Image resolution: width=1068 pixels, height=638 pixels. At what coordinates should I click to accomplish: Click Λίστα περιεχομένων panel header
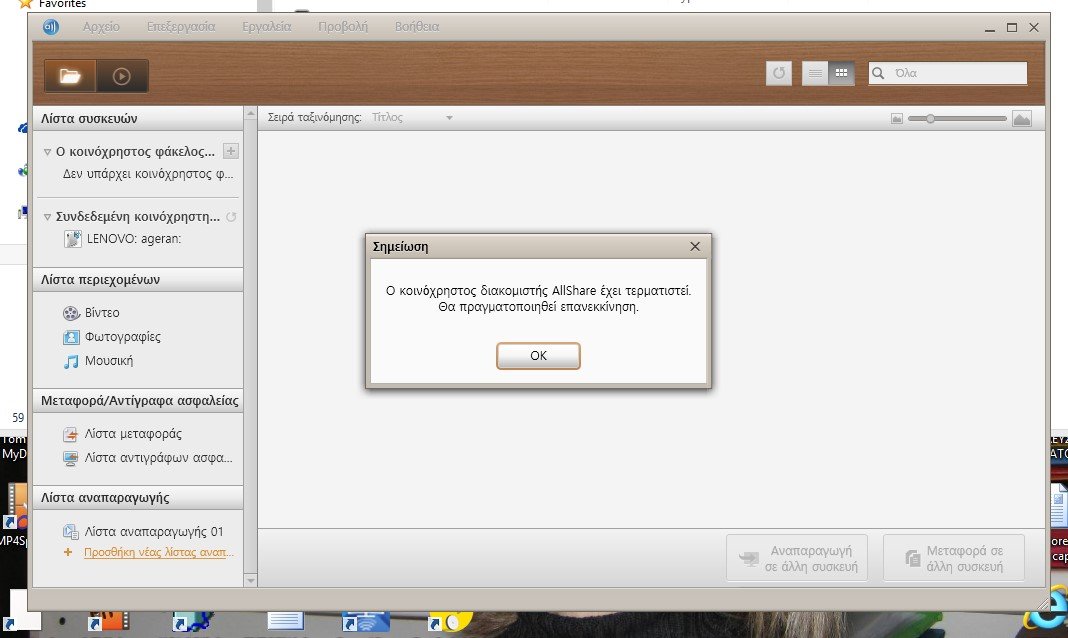[x=138, y=280]
